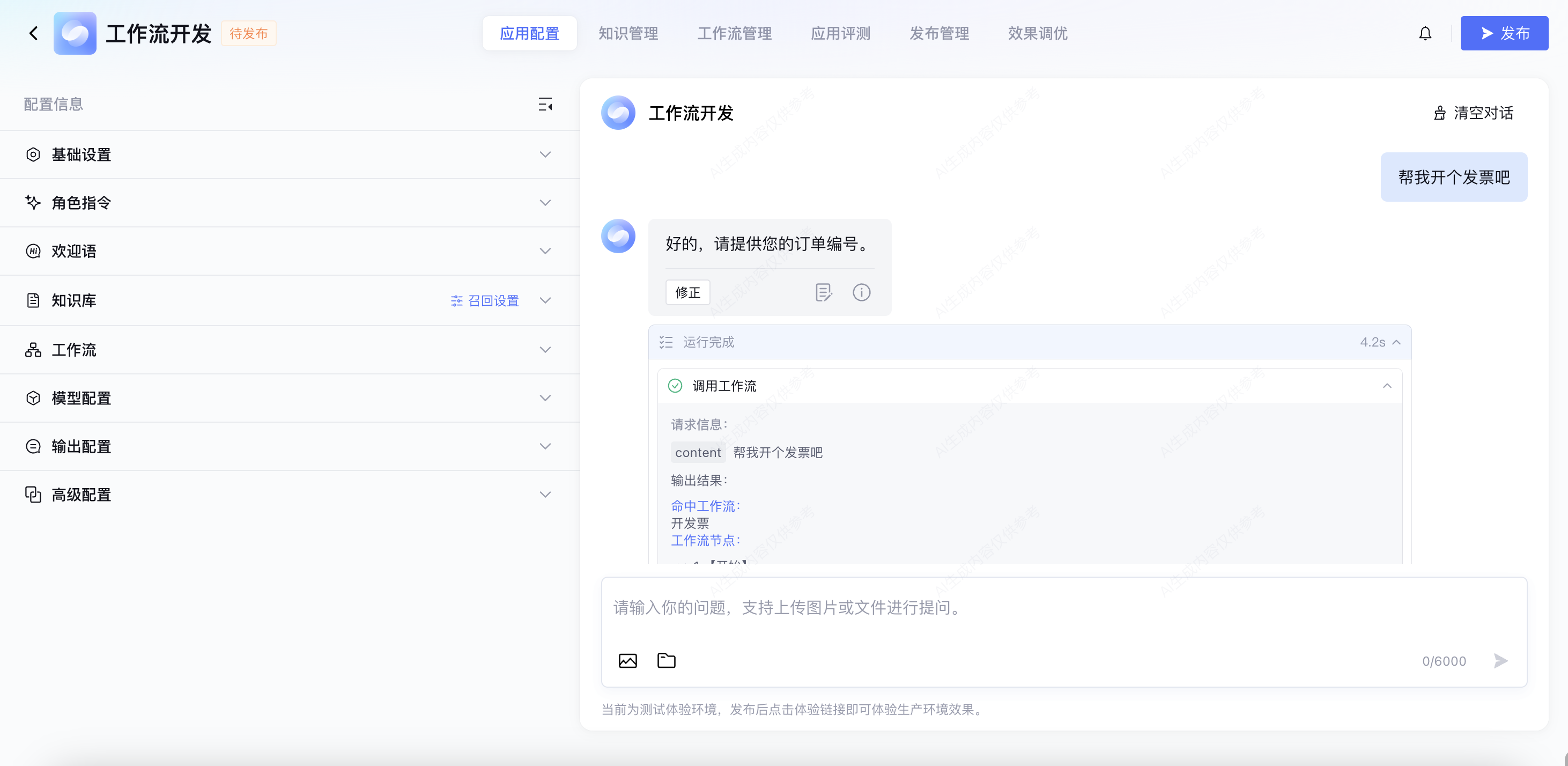Viewport: 1568px width, 766px height.
Task: Expand the 基础设置 section
Action: [545, 154]
